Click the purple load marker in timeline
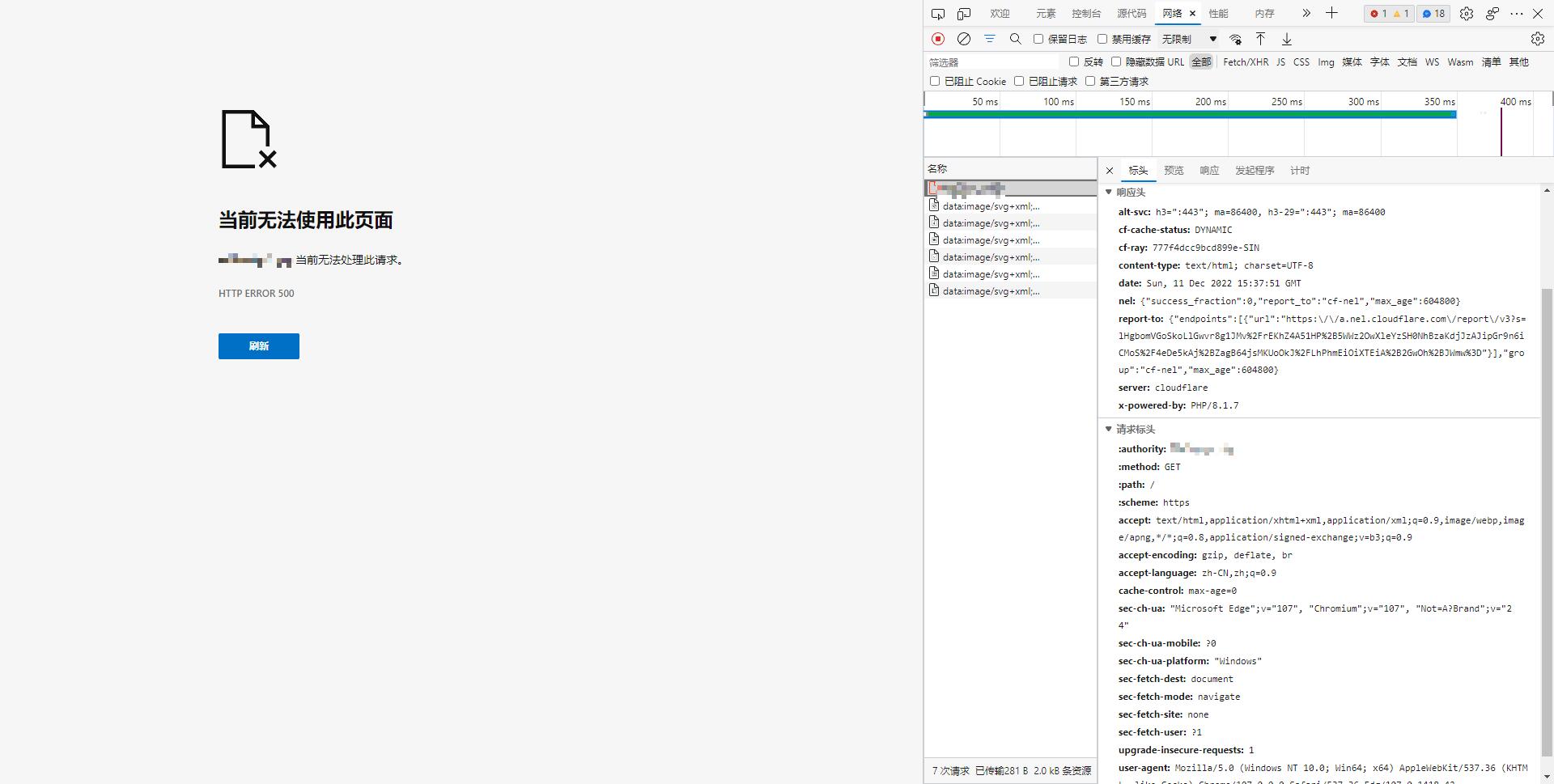Screen dimensions: 1554x784 [x=1501, y=132]
